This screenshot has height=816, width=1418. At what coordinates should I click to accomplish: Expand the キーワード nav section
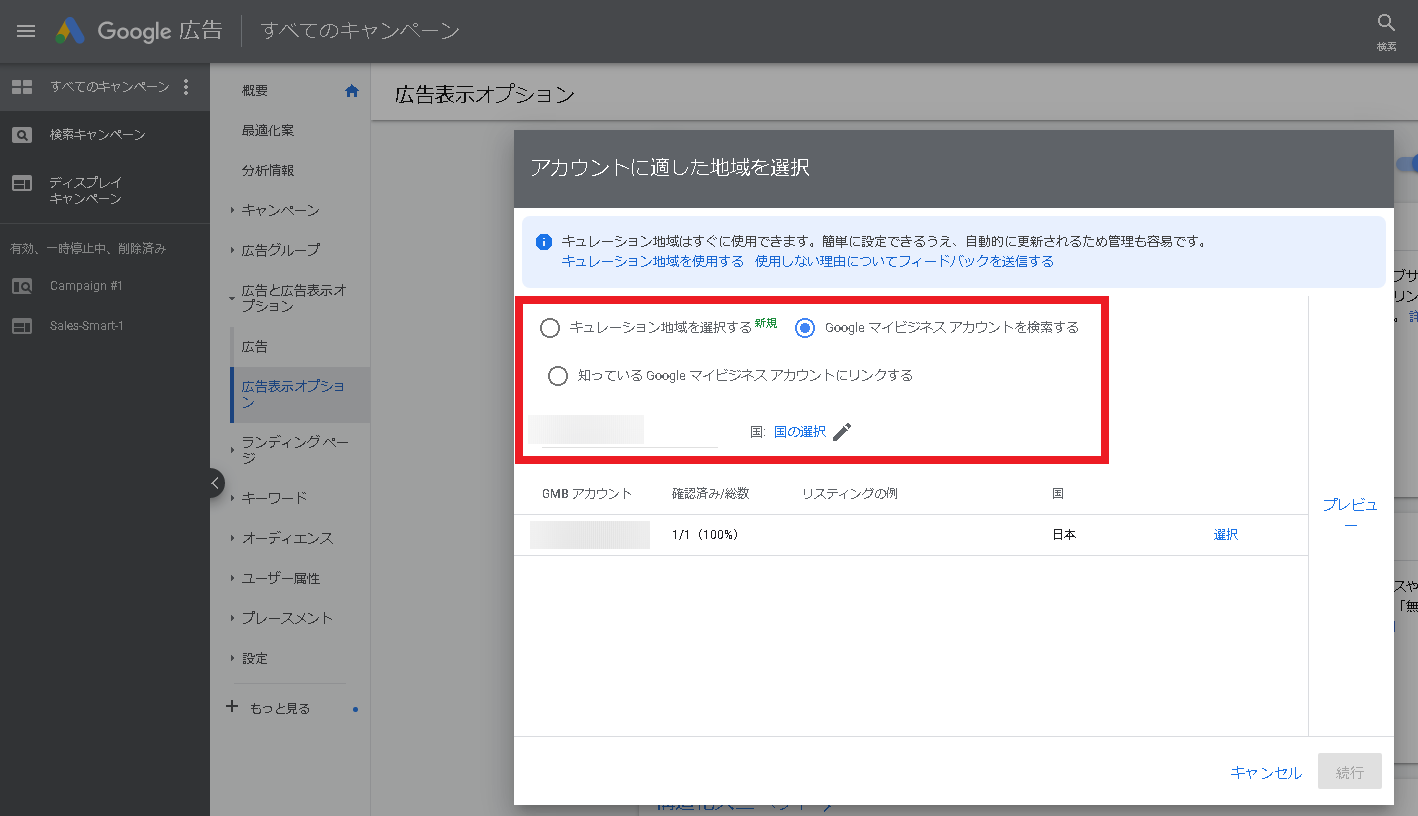pos(232,498)
